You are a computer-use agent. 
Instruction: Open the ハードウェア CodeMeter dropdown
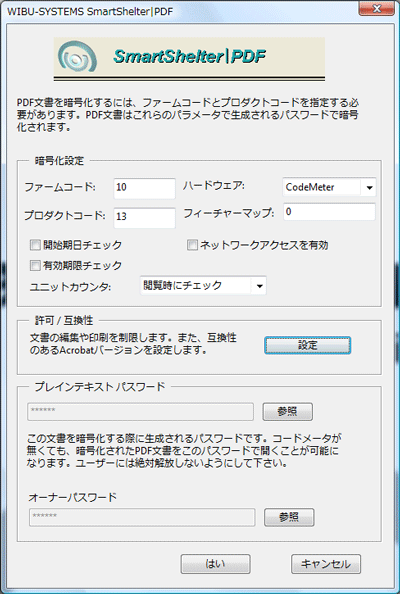coord(329,187)
